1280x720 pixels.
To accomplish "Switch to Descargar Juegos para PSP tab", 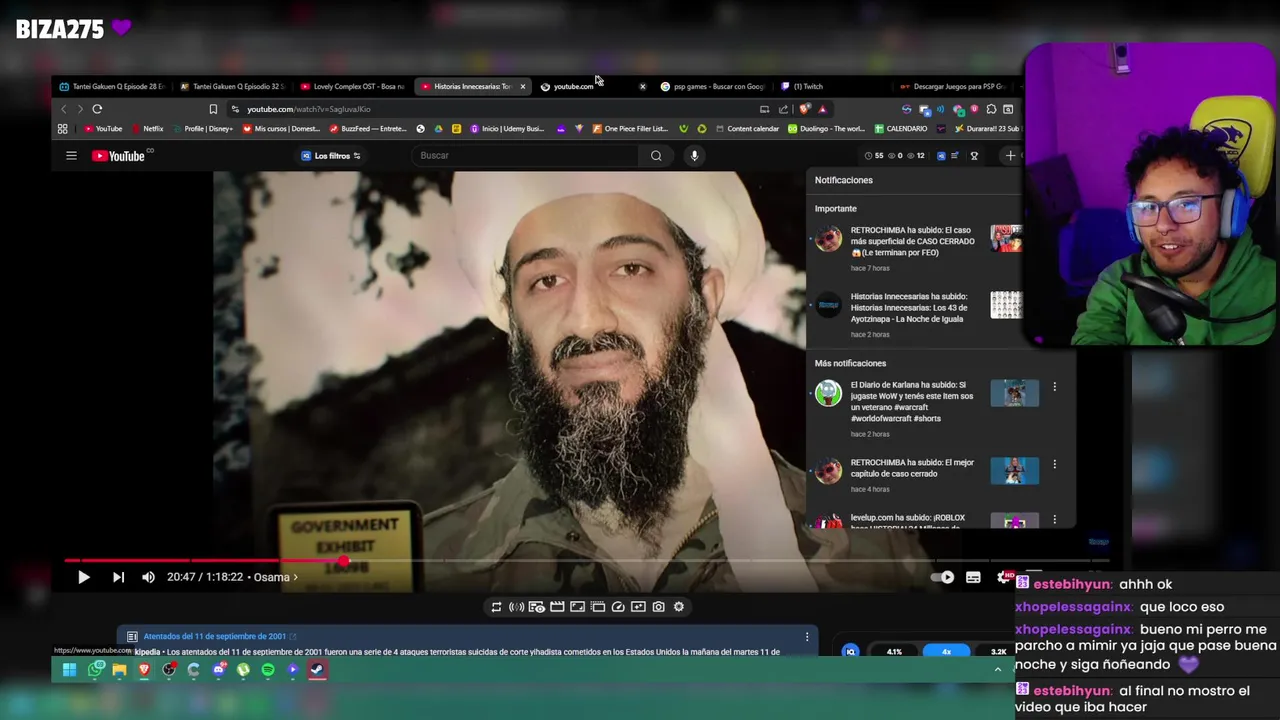I will pos(952,86).
